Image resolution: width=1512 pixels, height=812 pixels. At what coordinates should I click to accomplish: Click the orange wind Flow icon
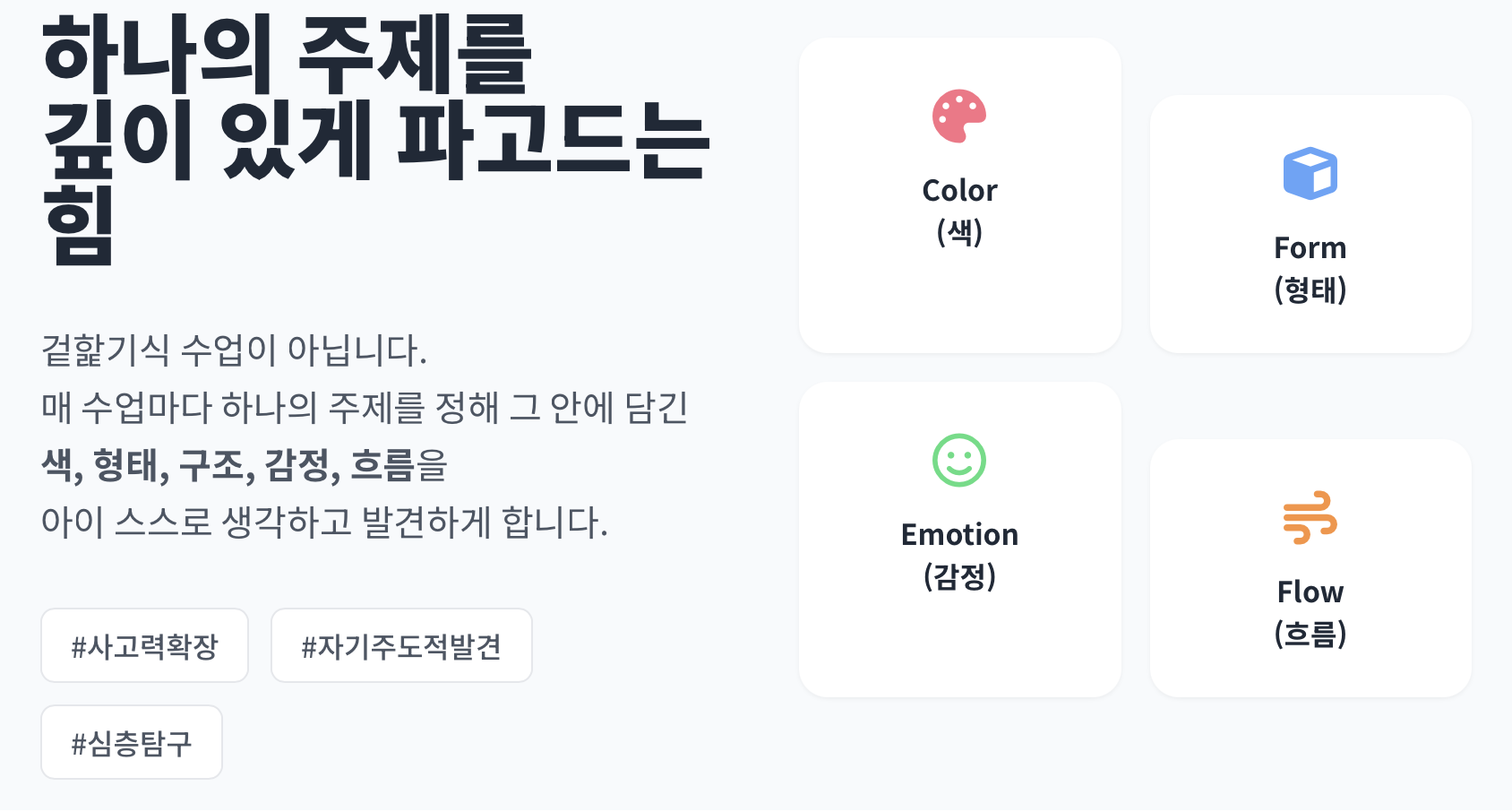(x=1310, y=518)
